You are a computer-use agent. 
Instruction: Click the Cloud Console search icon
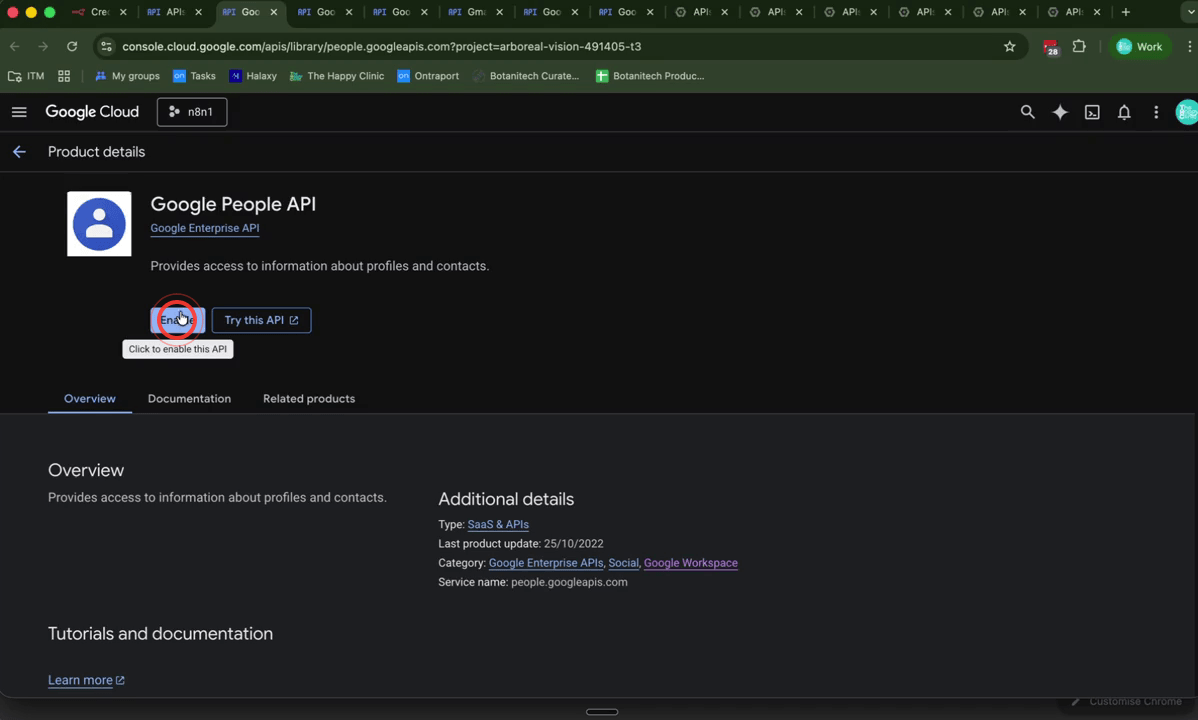(x=1028, y=112)
